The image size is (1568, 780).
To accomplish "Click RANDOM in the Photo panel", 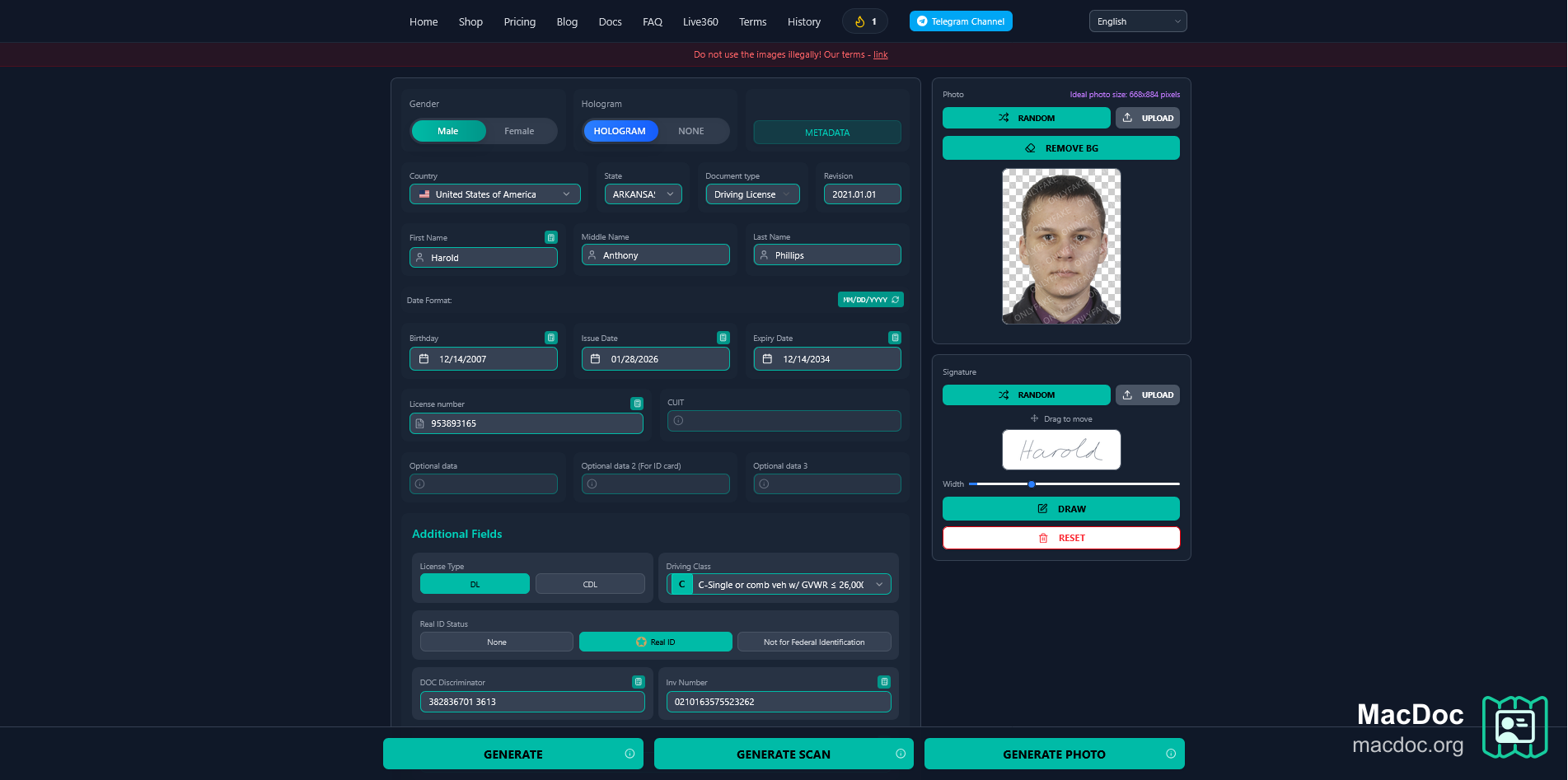I will (1027, 118).
